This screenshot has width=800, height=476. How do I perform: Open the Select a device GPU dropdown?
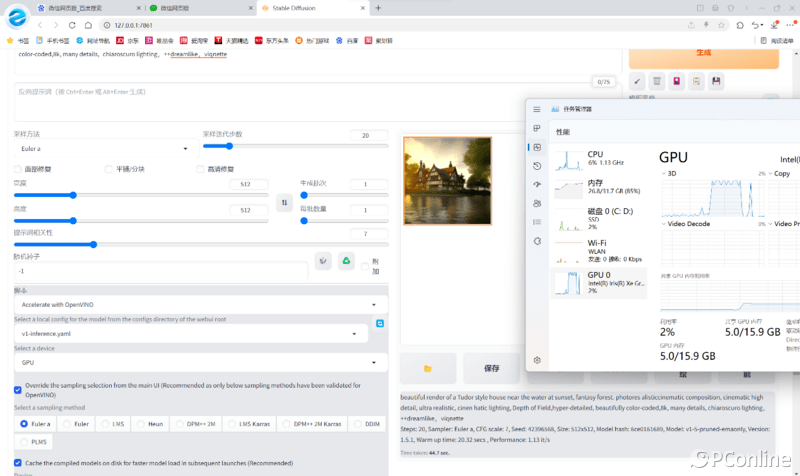pos(200,363)
